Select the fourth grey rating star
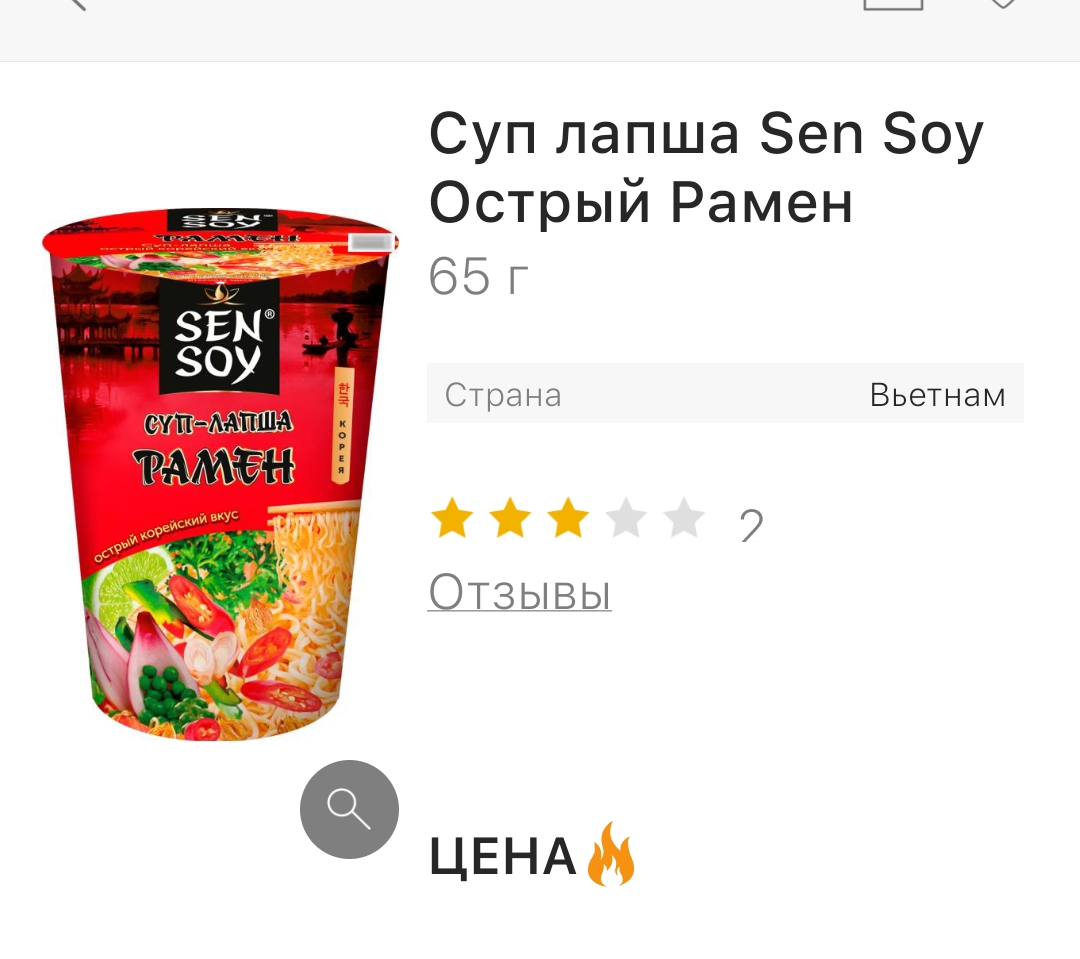 [626, 517]
